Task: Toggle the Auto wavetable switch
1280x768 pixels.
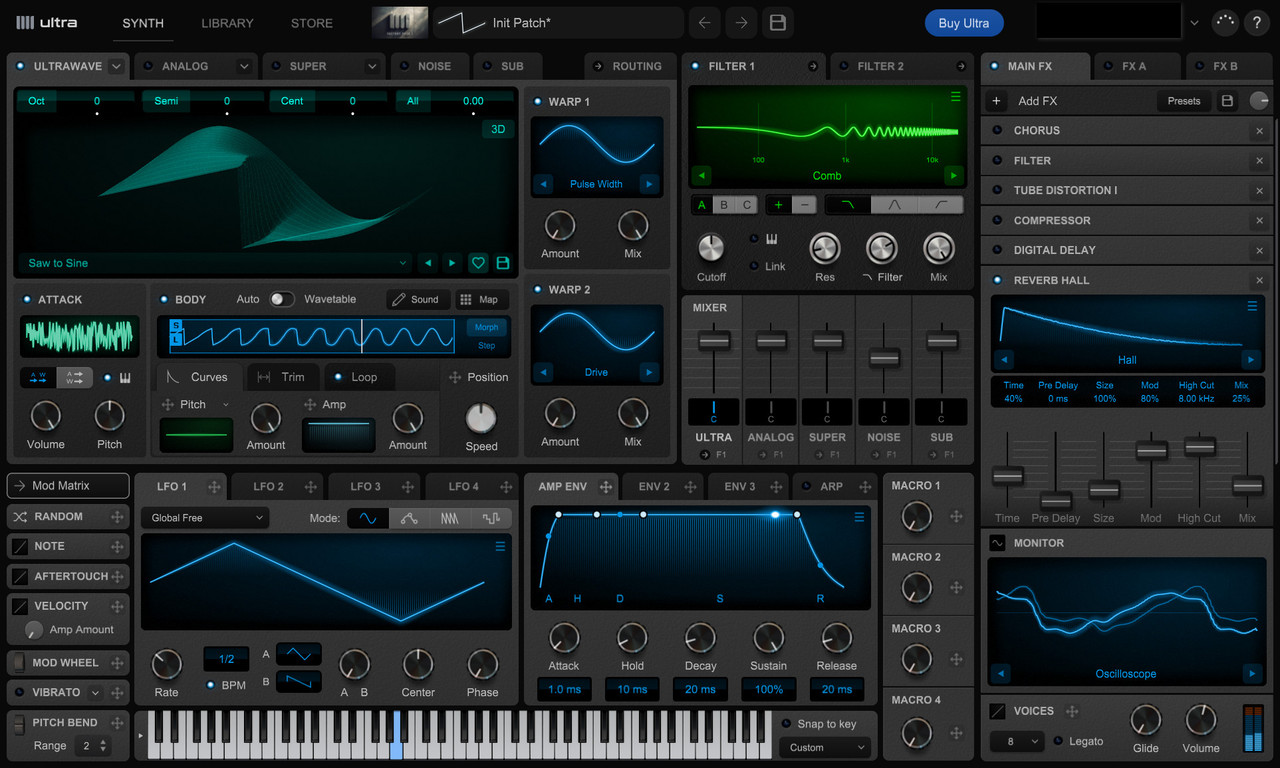Action: coord(282,299)
